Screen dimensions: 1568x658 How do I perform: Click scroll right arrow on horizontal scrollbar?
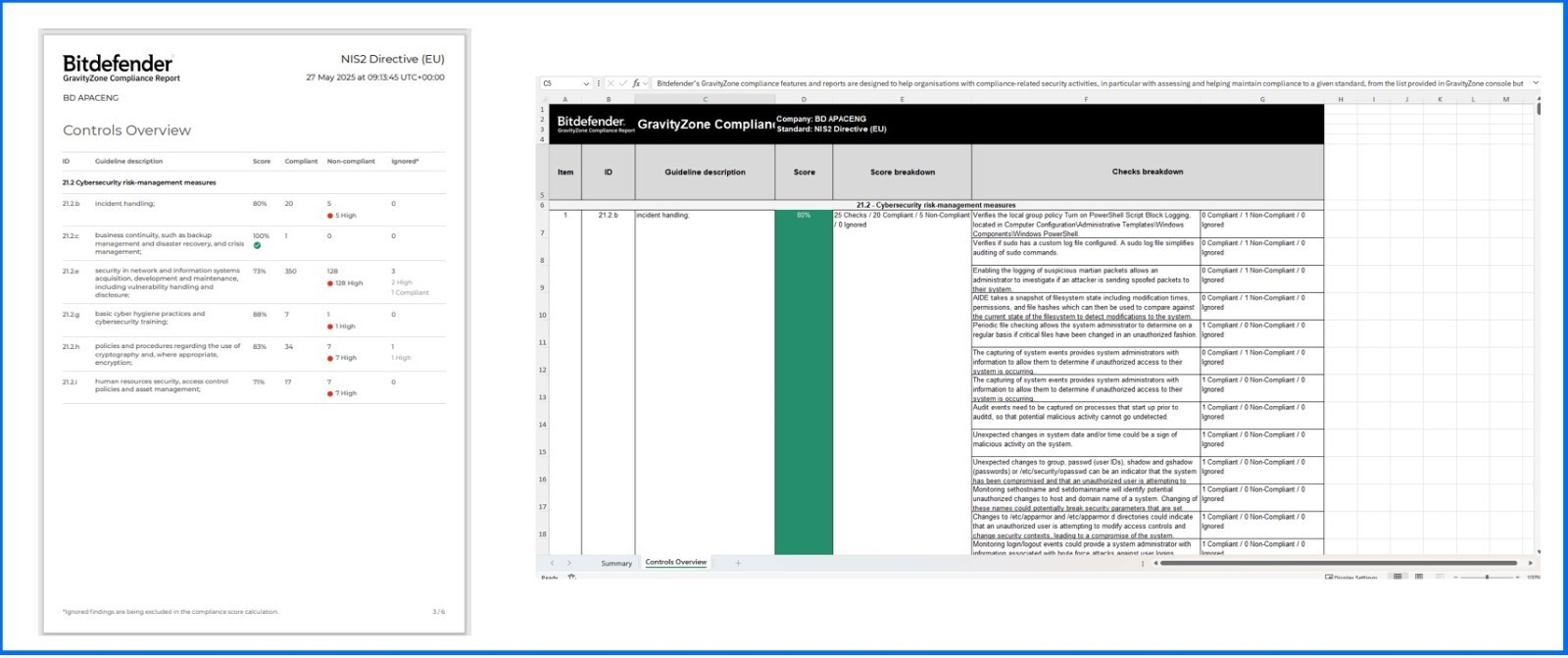pos(1530,563)
